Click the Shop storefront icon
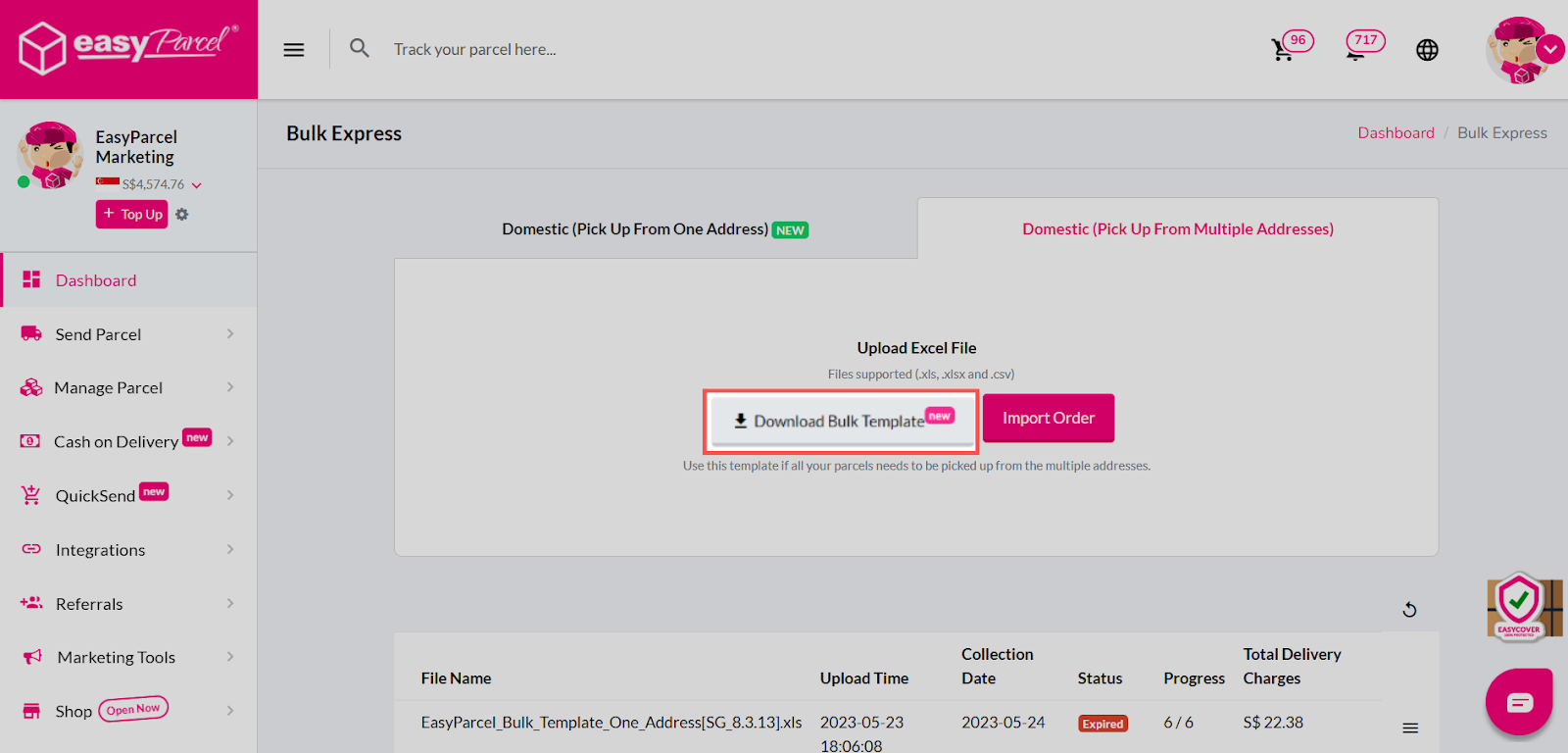1568x753 pixels. (x=31, y=711)
